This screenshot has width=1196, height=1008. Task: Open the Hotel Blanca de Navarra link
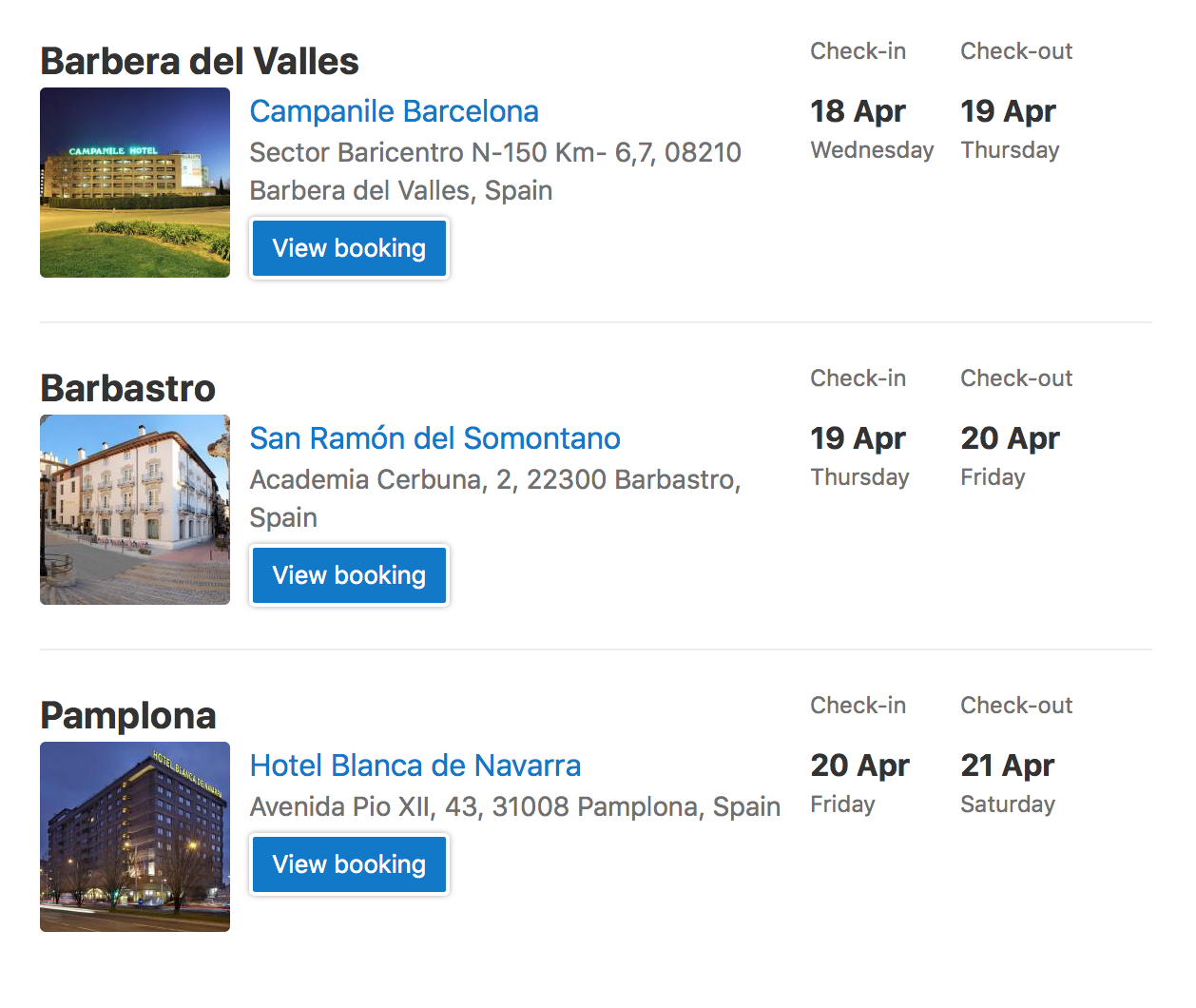coord(415,766)
